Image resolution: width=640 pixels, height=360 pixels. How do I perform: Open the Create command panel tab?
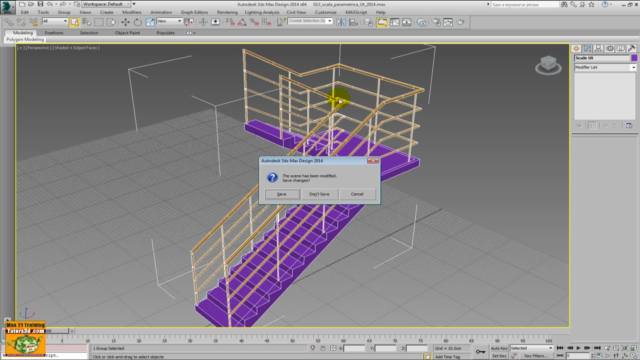tap(576, 48)
